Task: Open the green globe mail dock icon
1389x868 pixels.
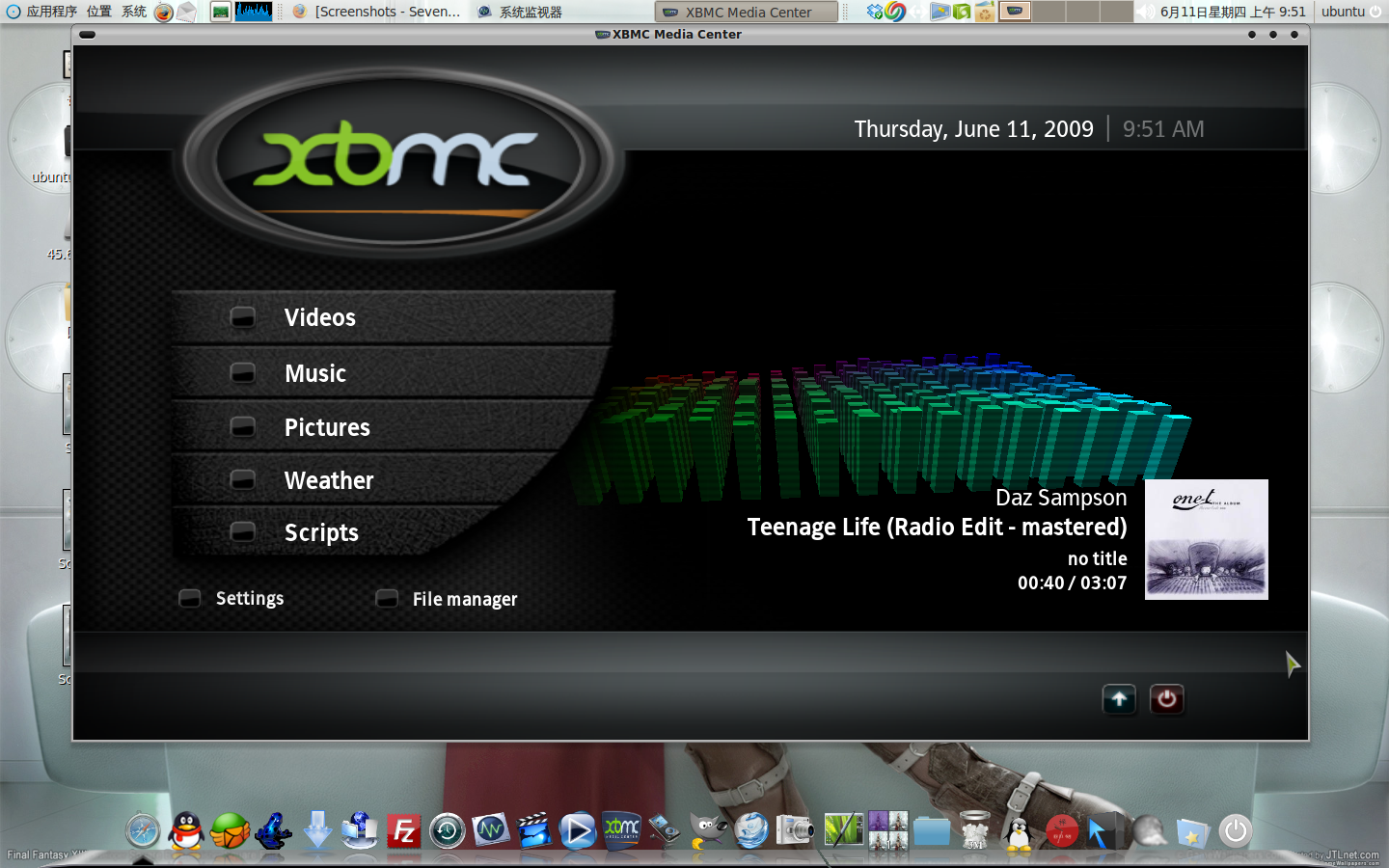Action: pos(231,830)
